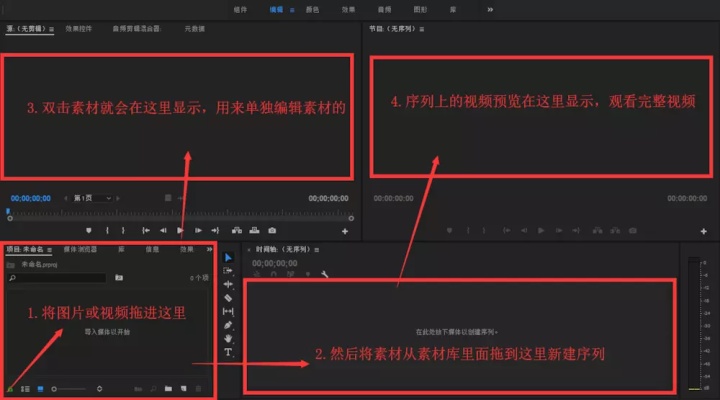Click Automate to Sequence in Project panel
This screenshot has height=400, width=720.
[x=138, y=389]
